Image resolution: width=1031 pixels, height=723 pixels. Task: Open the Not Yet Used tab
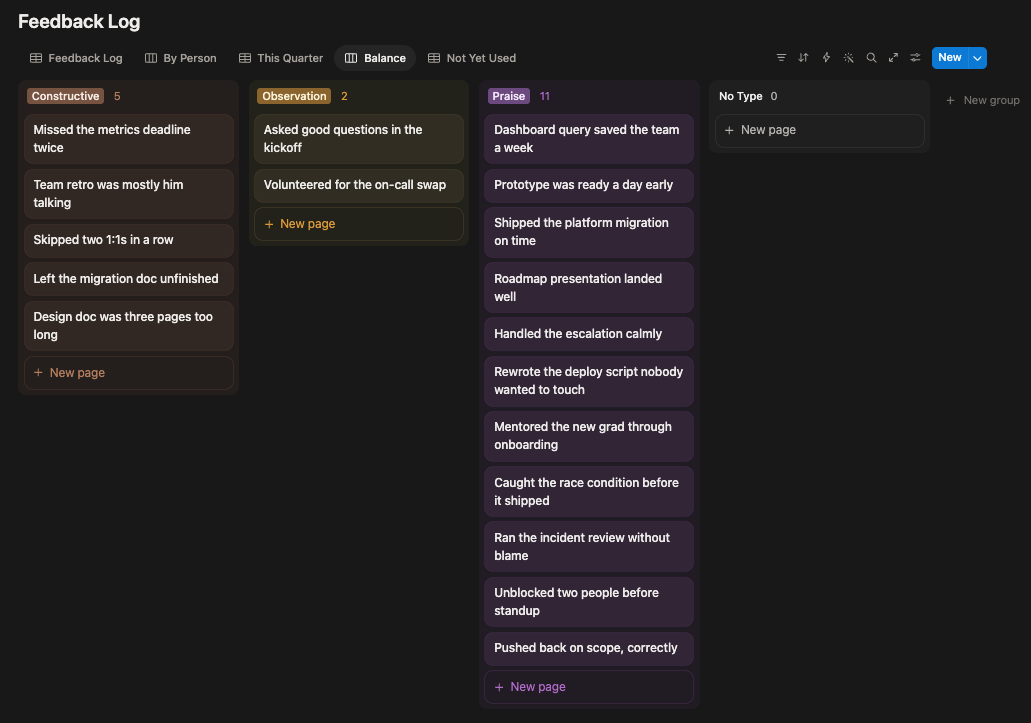pos(472,58)
